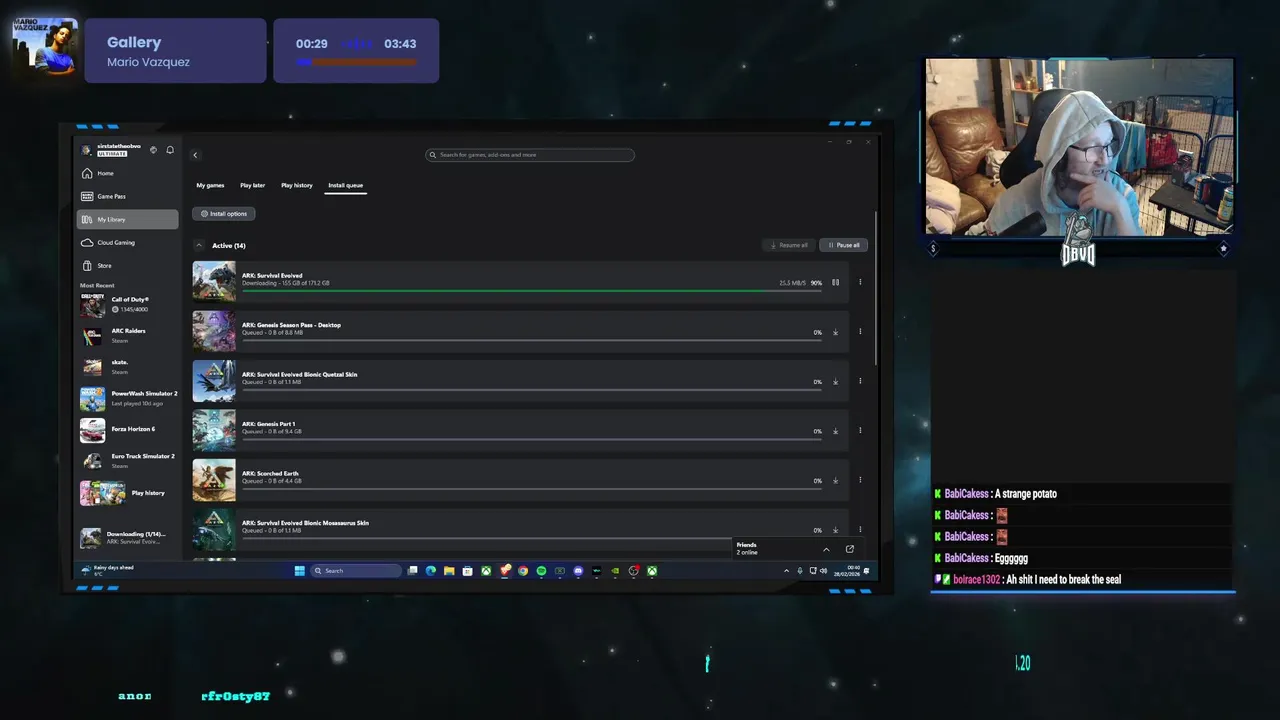Open Euro Truck Simulator 2 from Most Recent
The image size is (1280, 720).
128,460
